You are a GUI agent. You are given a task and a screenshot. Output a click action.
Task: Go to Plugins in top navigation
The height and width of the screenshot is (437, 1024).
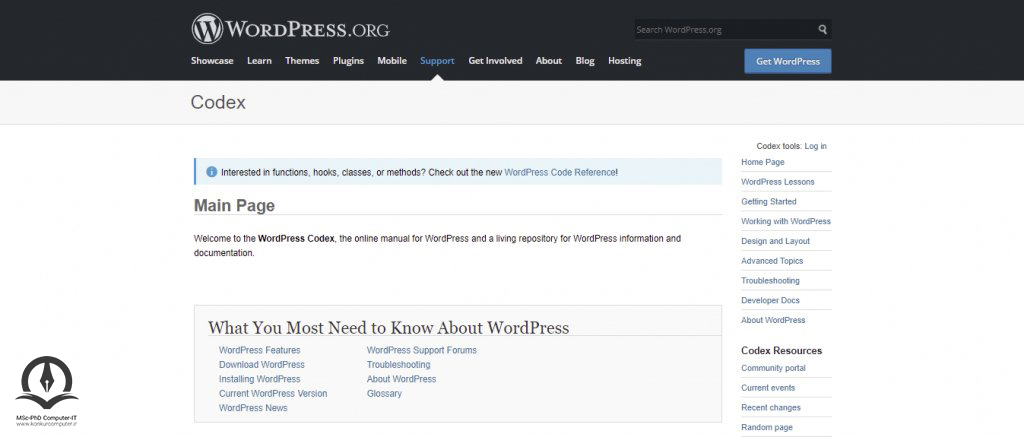(x=348, y=61)
